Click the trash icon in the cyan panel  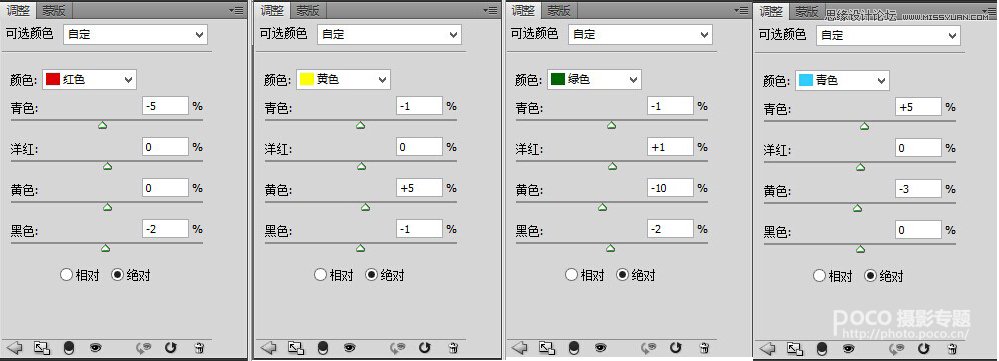click(952, 348)
